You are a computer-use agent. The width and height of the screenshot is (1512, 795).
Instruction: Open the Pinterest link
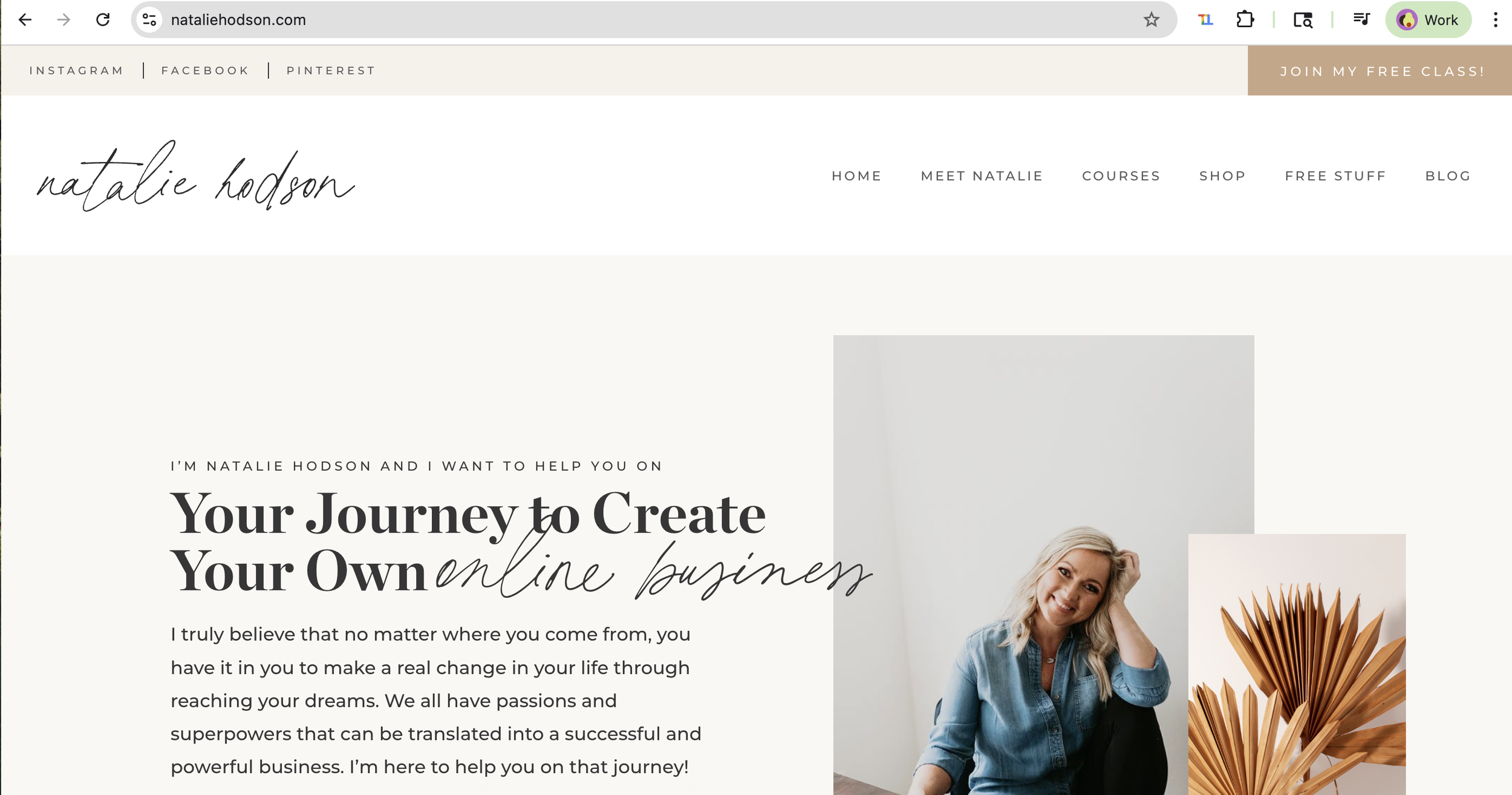click(x=331, y=71)
